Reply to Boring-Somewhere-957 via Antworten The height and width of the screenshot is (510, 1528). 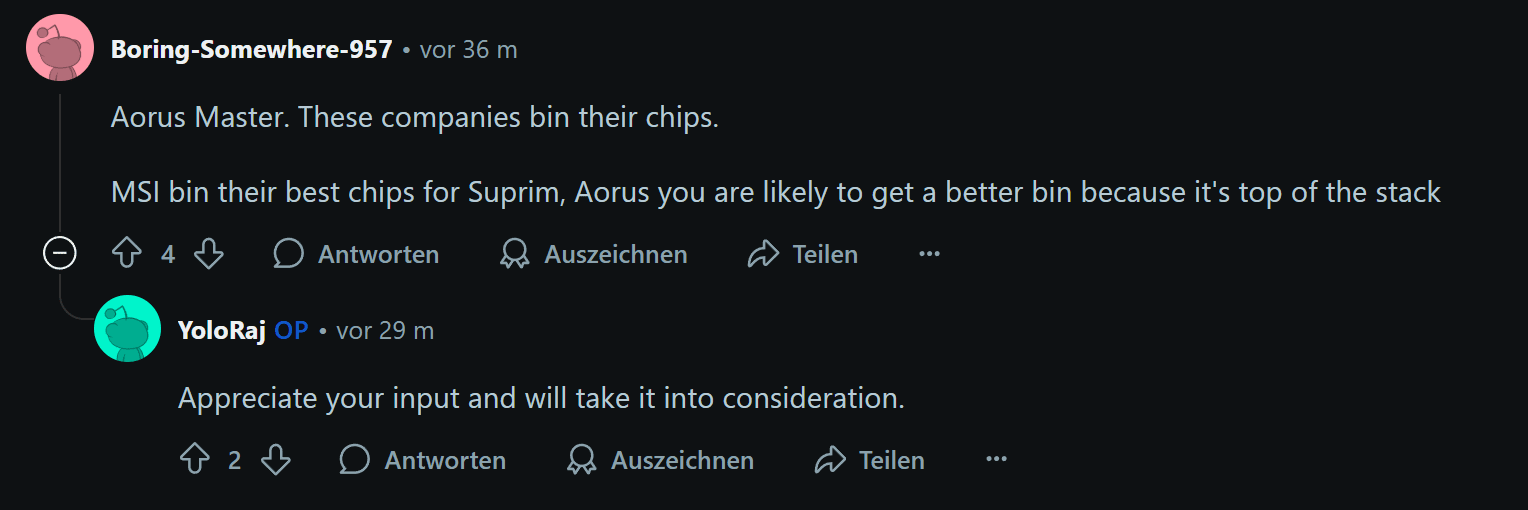coord(357,255)
